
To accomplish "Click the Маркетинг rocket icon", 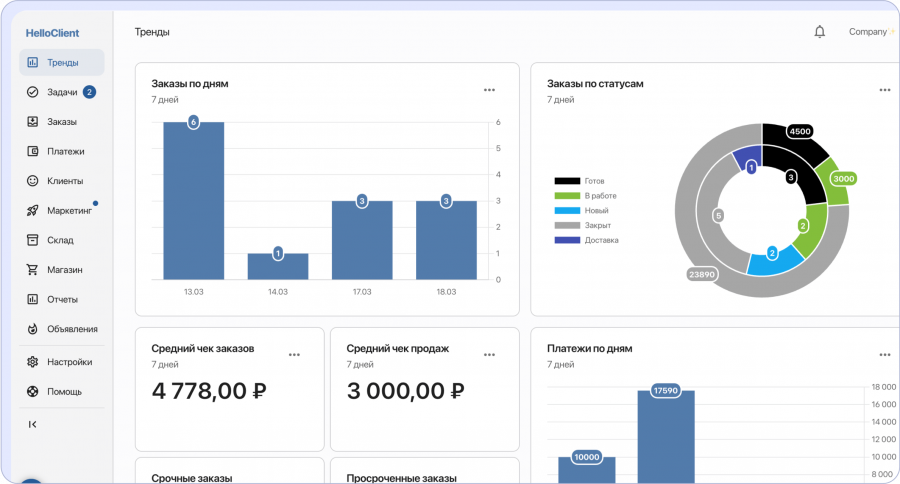I will click(33, 211).
